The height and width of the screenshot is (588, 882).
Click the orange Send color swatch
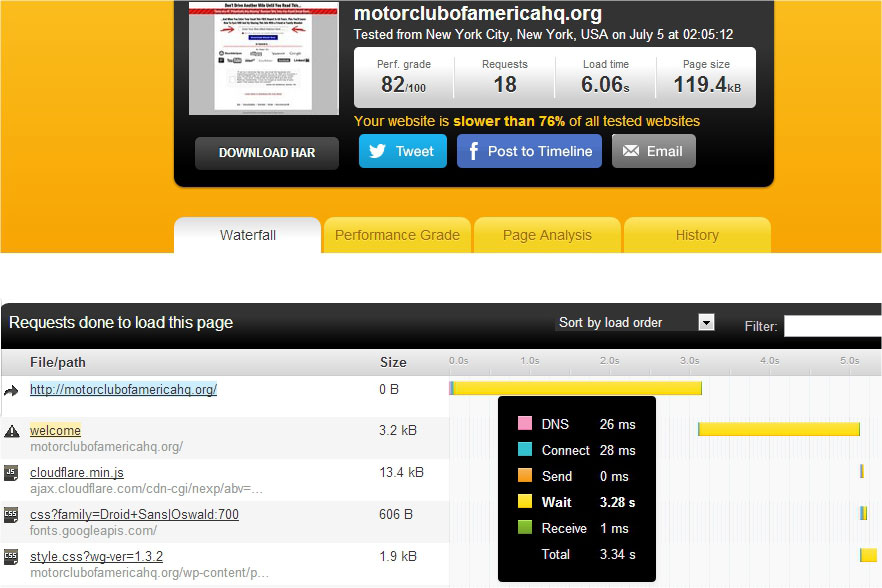click(525, 475)
